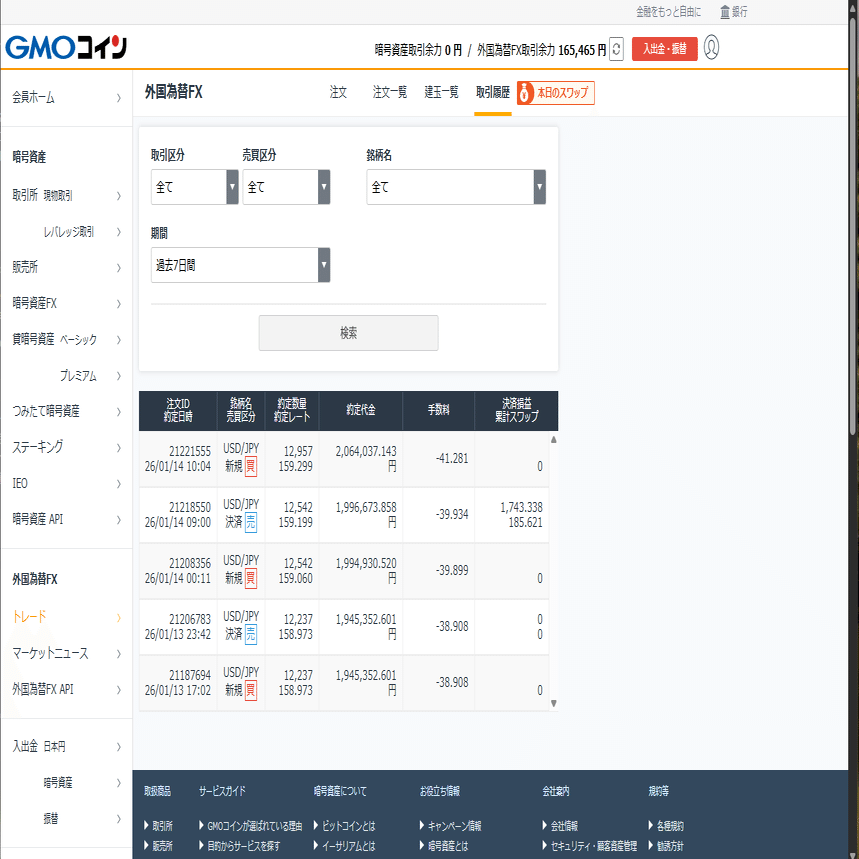Refresh the trading balance display

click(616, 49)
